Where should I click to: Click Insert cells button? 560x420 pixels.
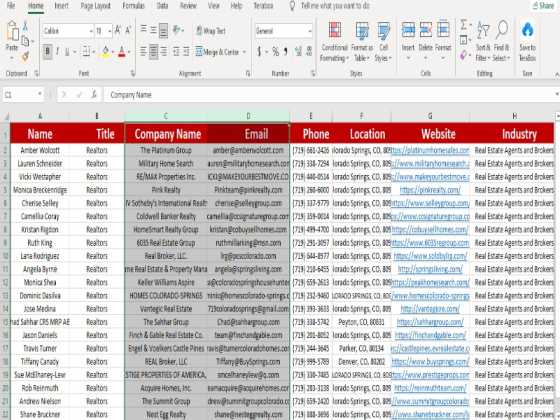point(408,40)
